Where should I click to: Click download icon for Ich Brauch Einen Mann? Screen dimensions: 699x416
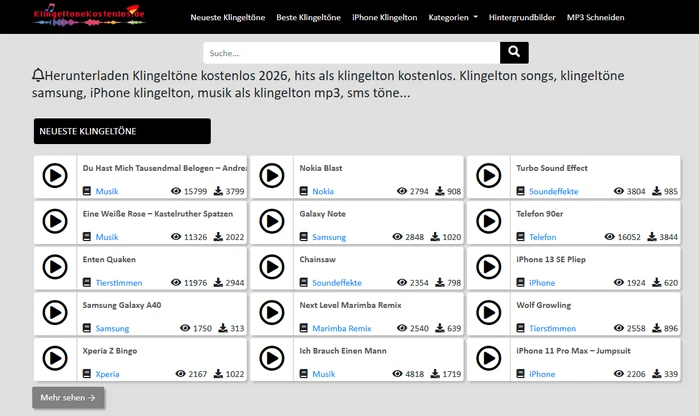tap(435, 374)
